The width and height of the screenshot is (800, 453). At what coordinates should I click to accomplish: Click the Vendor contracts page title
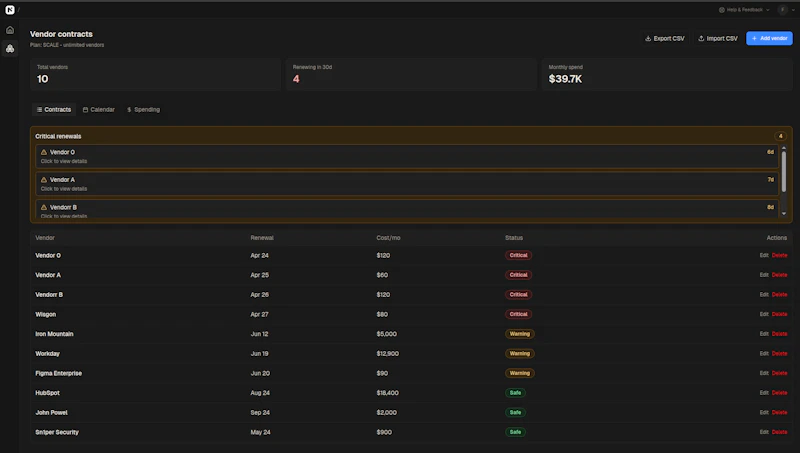coord(61,34)
